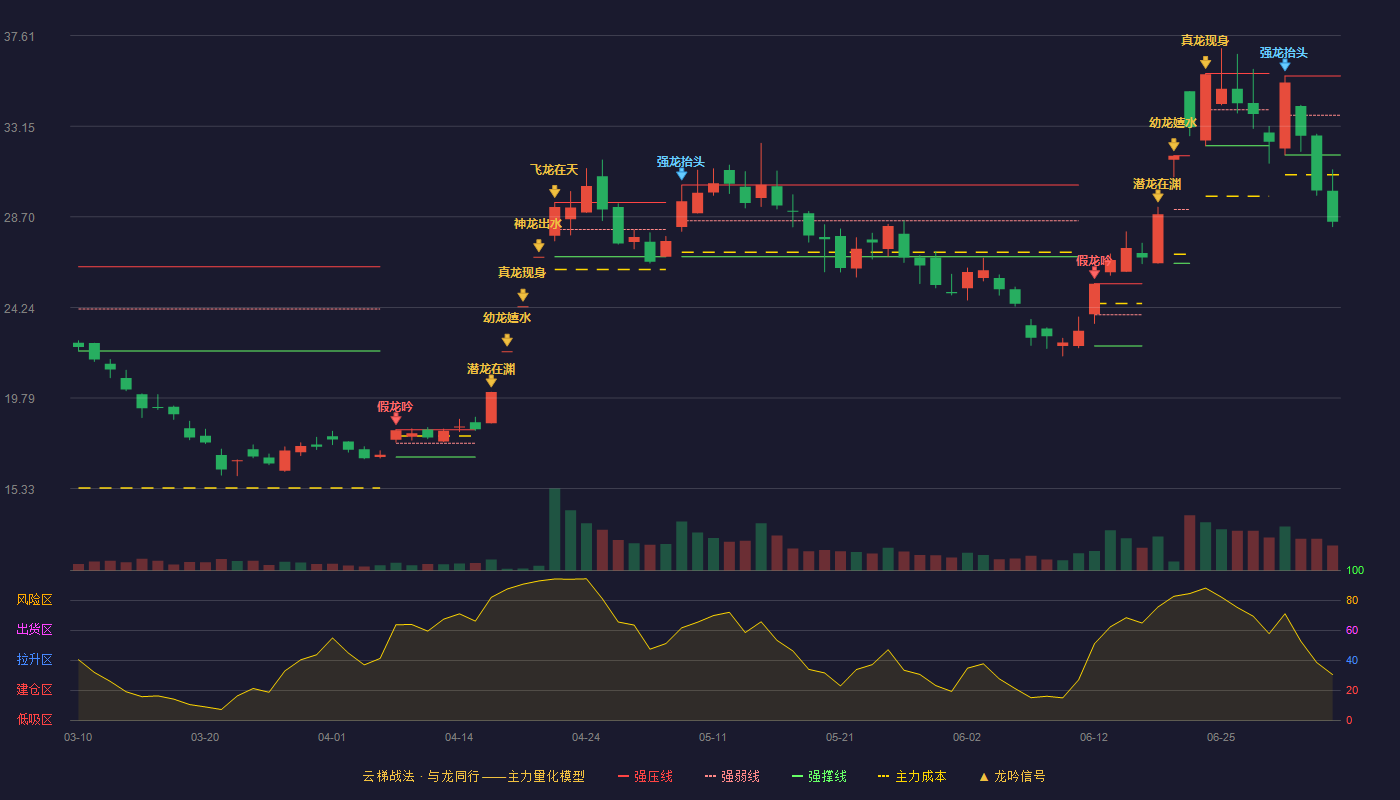Click the 出货区 zone label

[34, 630]
